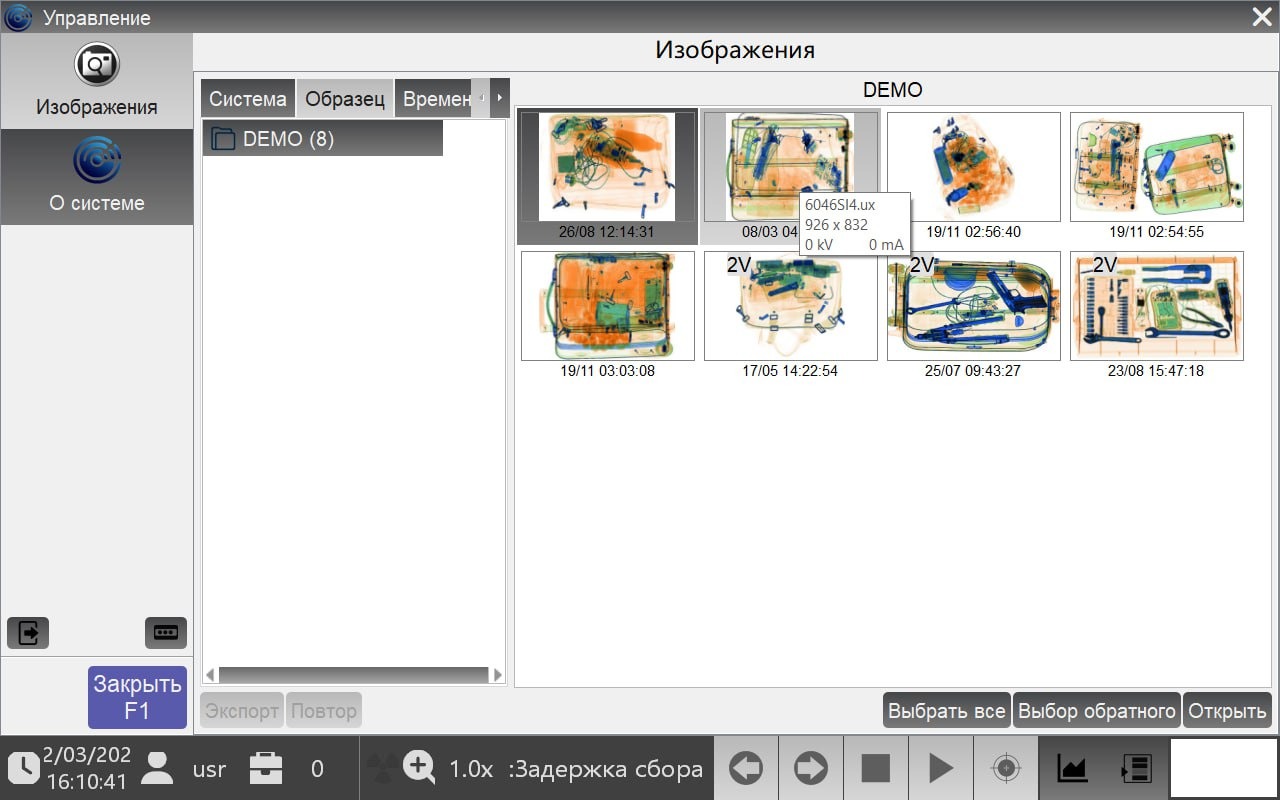Switch to the Времен tab
Screen dimensions: 1280x800
(x=434, y=99)
